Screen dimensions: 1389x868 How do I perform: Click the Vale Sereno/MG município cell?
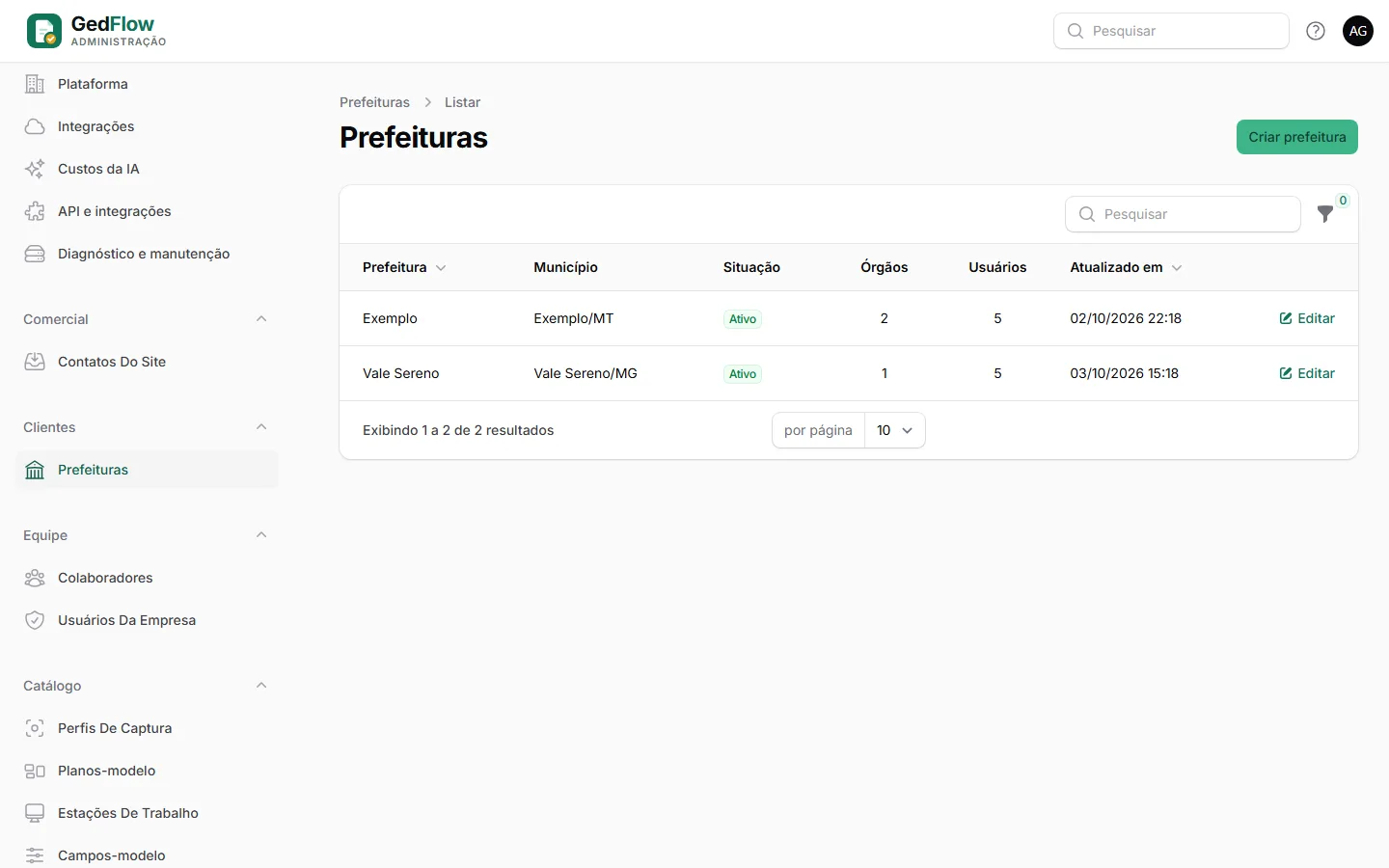(x=586, y=373)
